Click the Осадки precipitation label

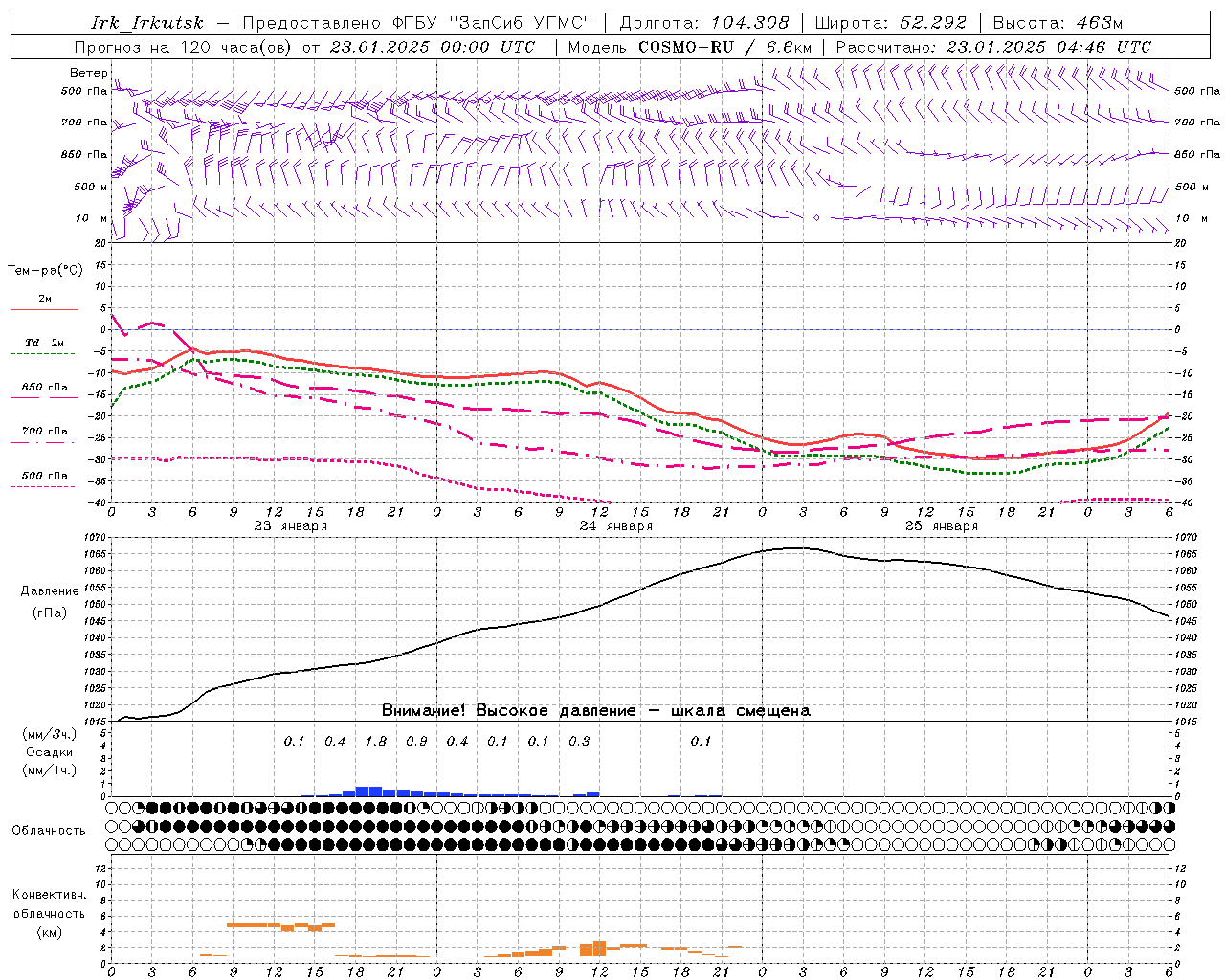pyautogui.click(x=49, y=752)
